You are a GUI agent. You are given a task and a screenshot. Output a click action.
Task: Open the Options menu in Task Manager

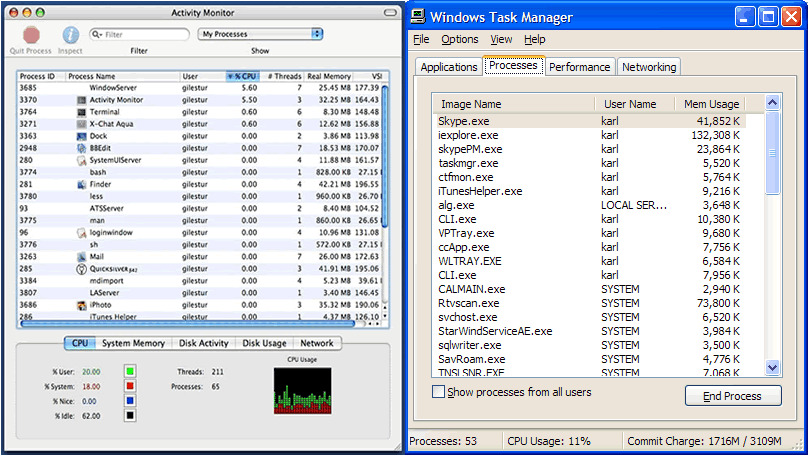pyautogui.click(x=460, y=39)
